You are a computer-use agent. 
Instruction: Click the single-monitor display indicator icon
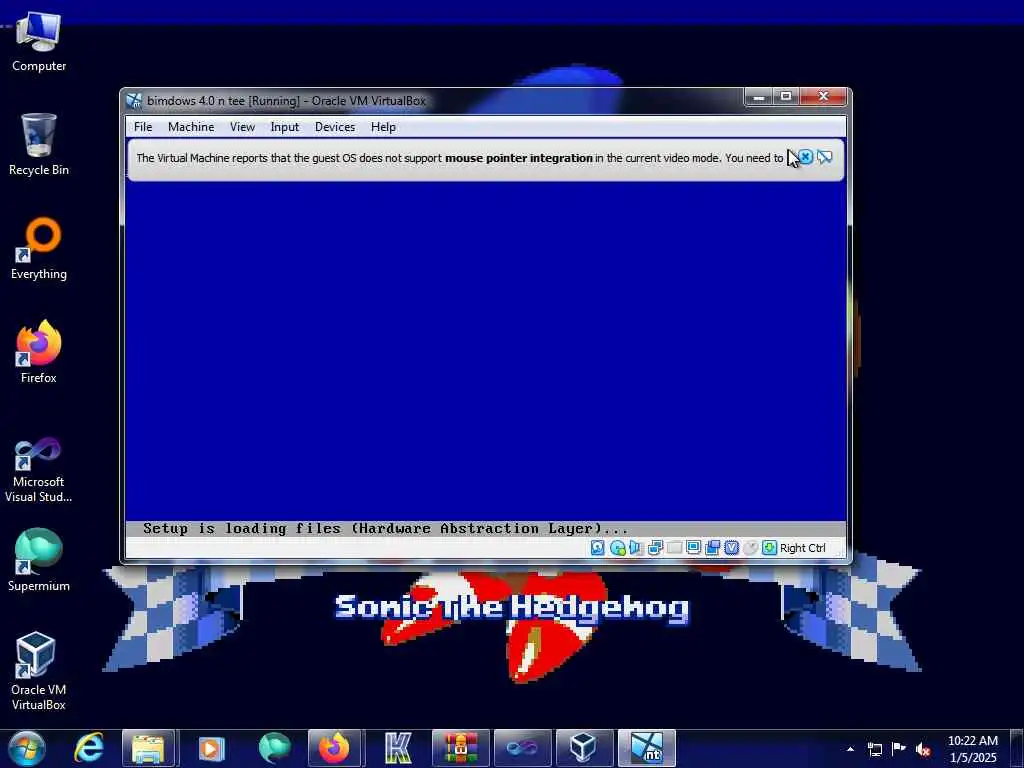tap(693, 548)
